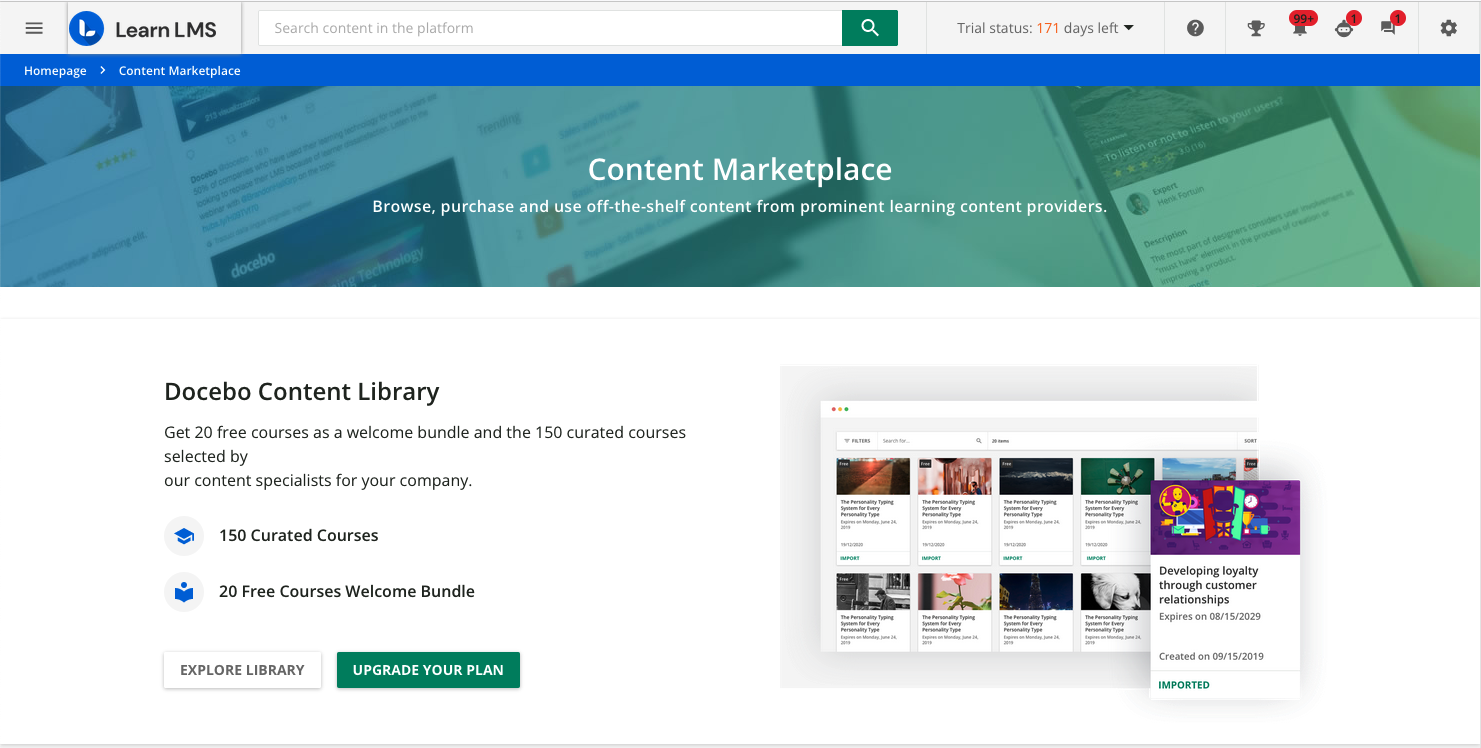
Task: Open the main navigation hamburger menu
Action: pyautogui.click(x=34, y=27)
